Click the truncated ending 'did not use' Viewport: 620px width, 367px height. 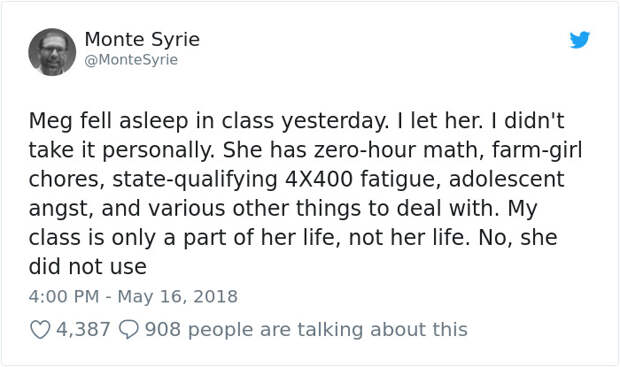pos(88,267)
